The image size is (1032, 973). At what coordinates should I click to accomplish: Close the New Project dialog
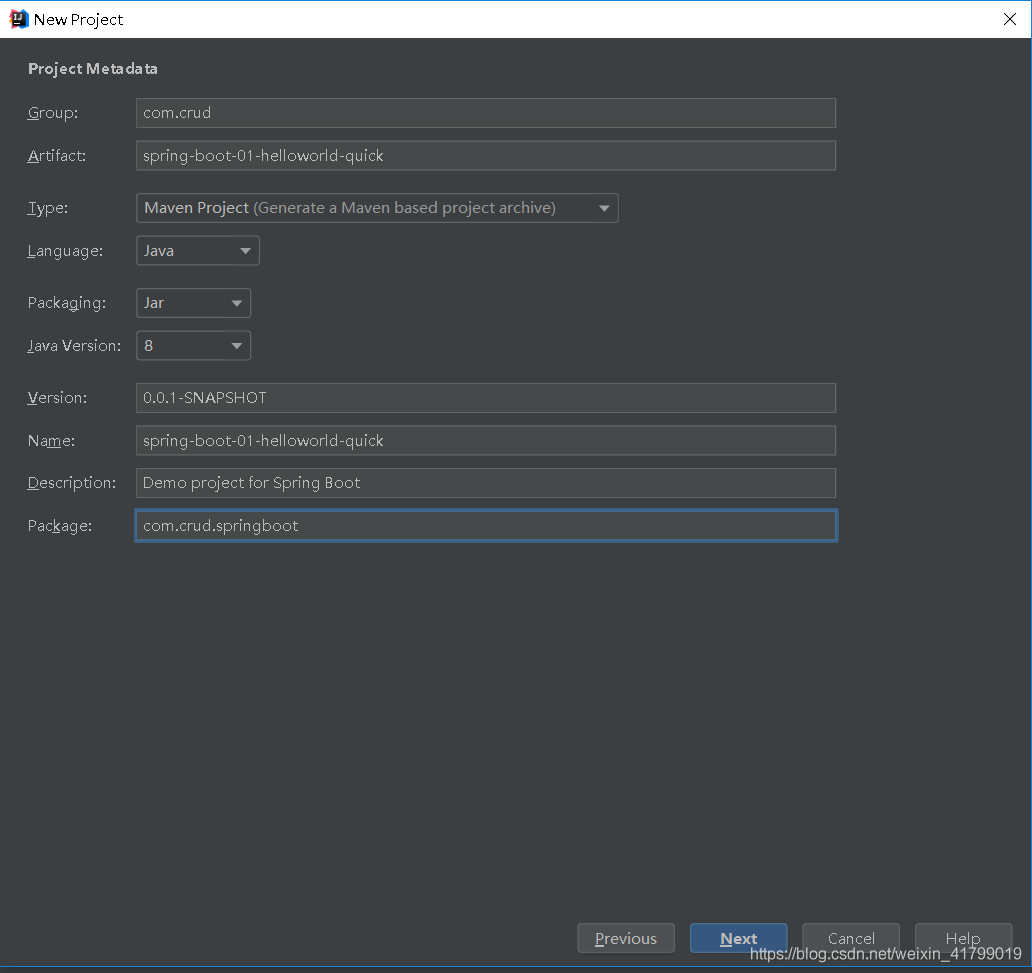pyautogui.click(x=1010, y=19)
